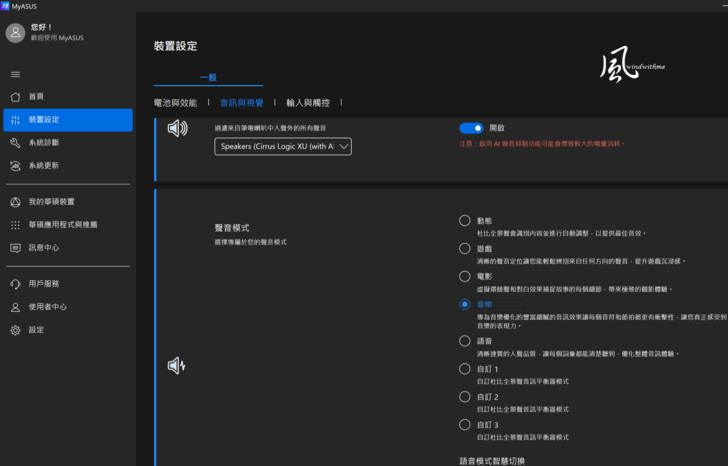Open 用戶服務 in the sidebar

[43, 284]
